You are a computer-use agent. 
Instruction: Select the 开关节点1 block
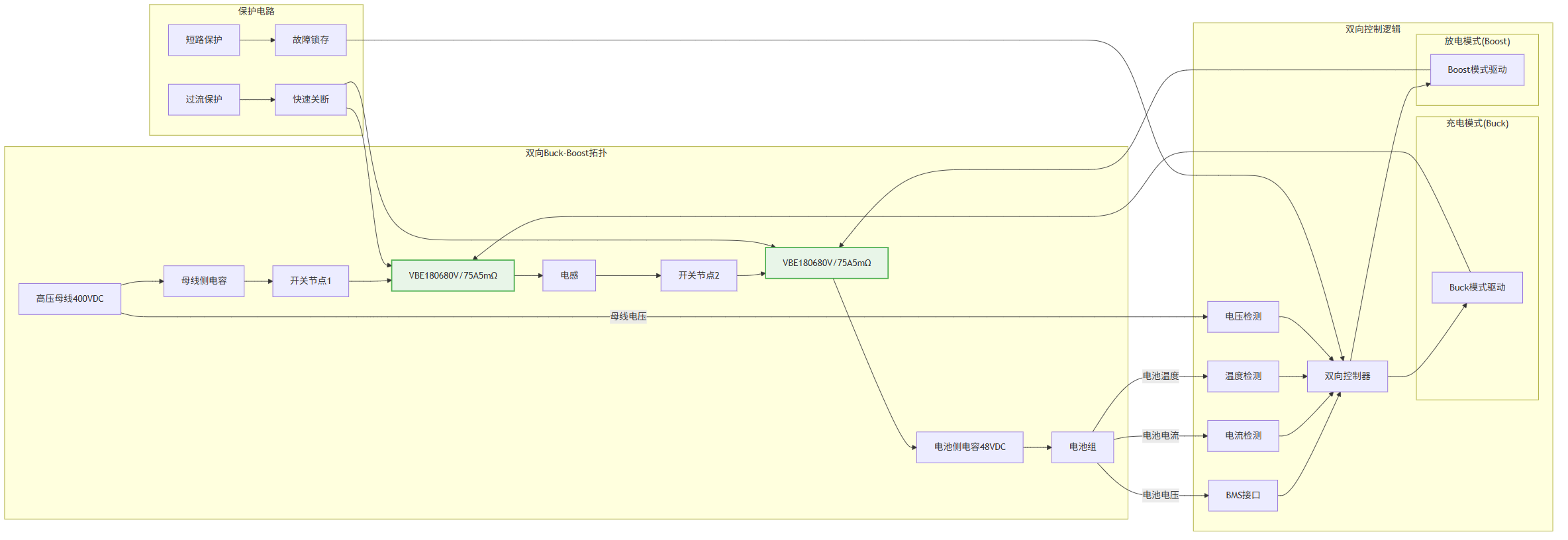click(311, 281)
